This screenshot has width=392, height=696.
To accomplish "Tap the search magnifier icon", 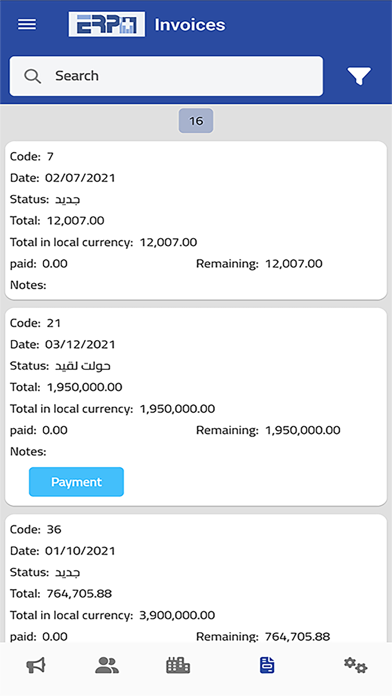I will [x=32, y=76].
